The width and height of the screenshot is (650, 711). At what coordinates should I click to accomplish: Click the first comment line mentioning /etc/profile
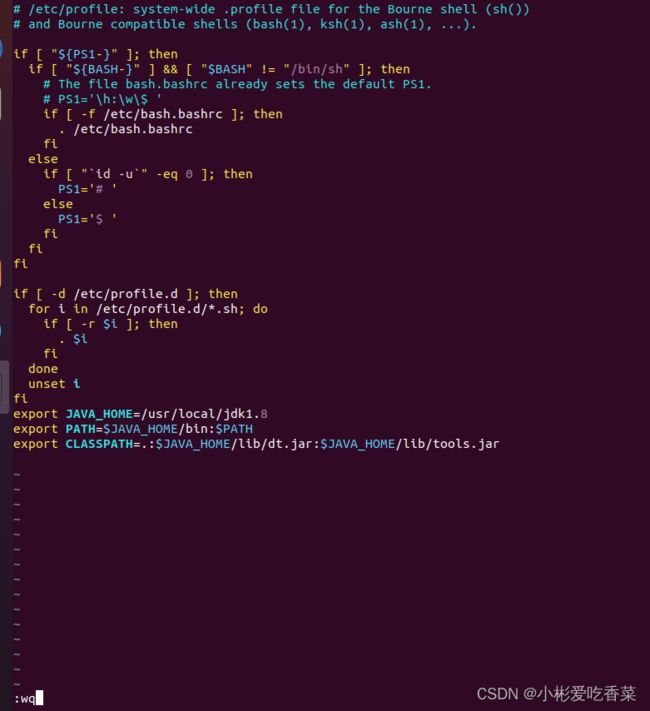[x=271, y=10]
